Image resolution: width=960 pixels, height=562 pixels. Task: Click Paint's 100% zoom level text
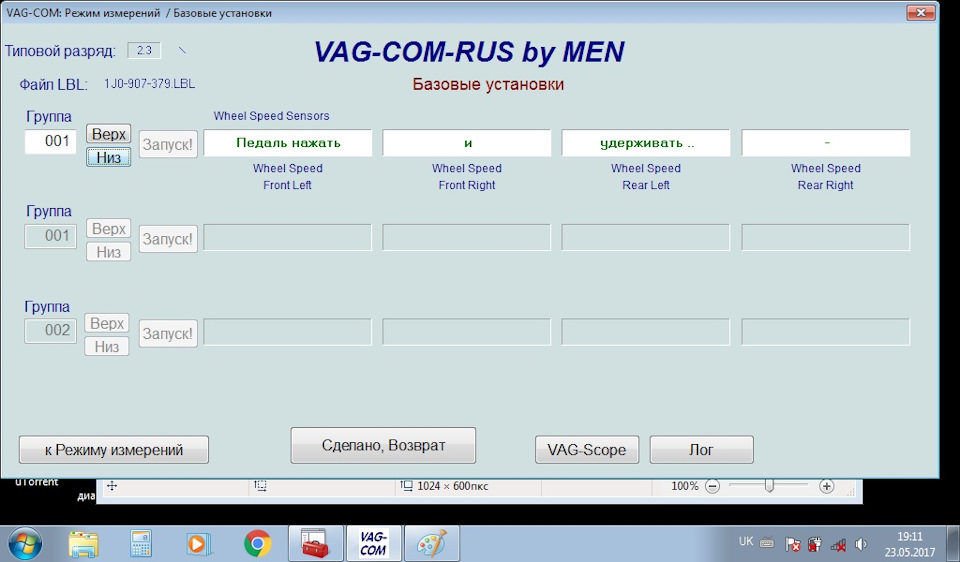(x=684, y=486)
